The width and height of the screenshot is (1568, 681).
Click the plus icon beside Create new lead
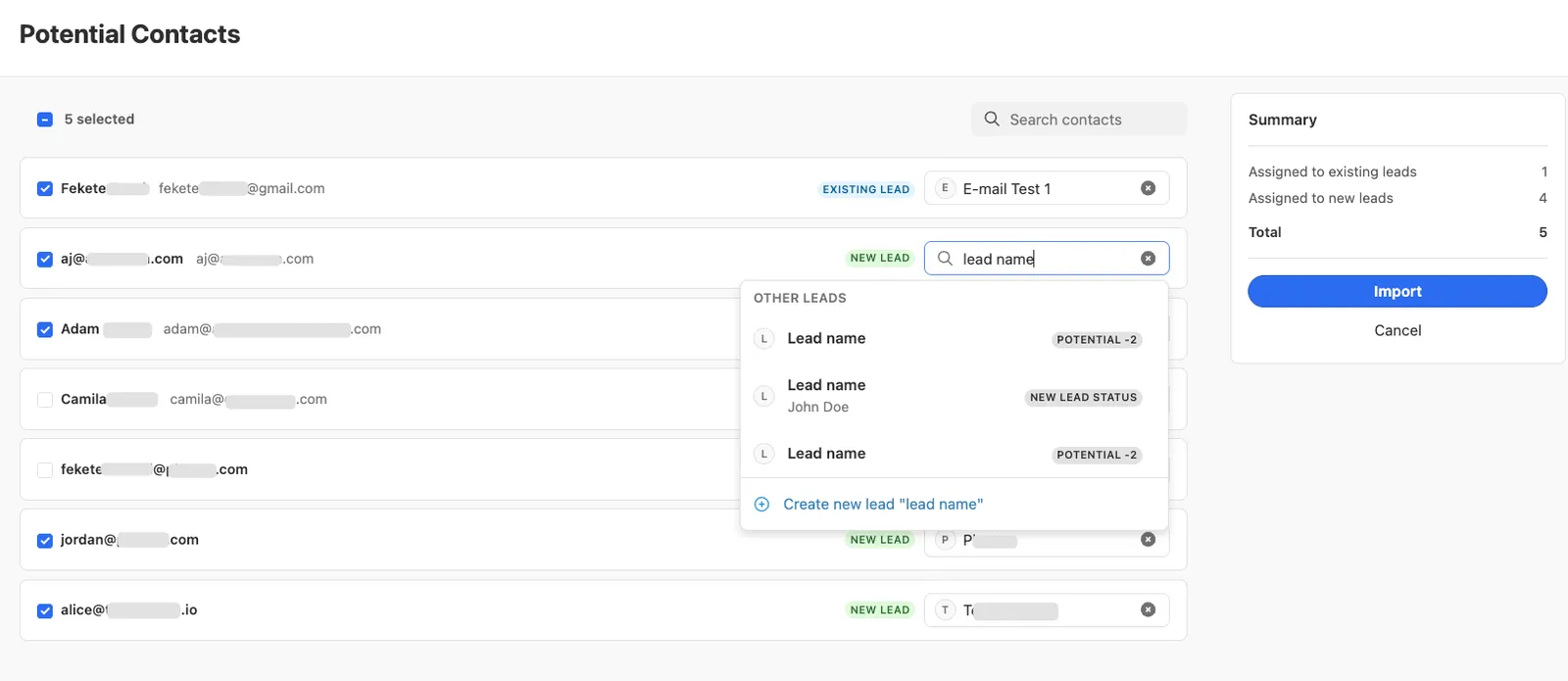tap(761, 504)
